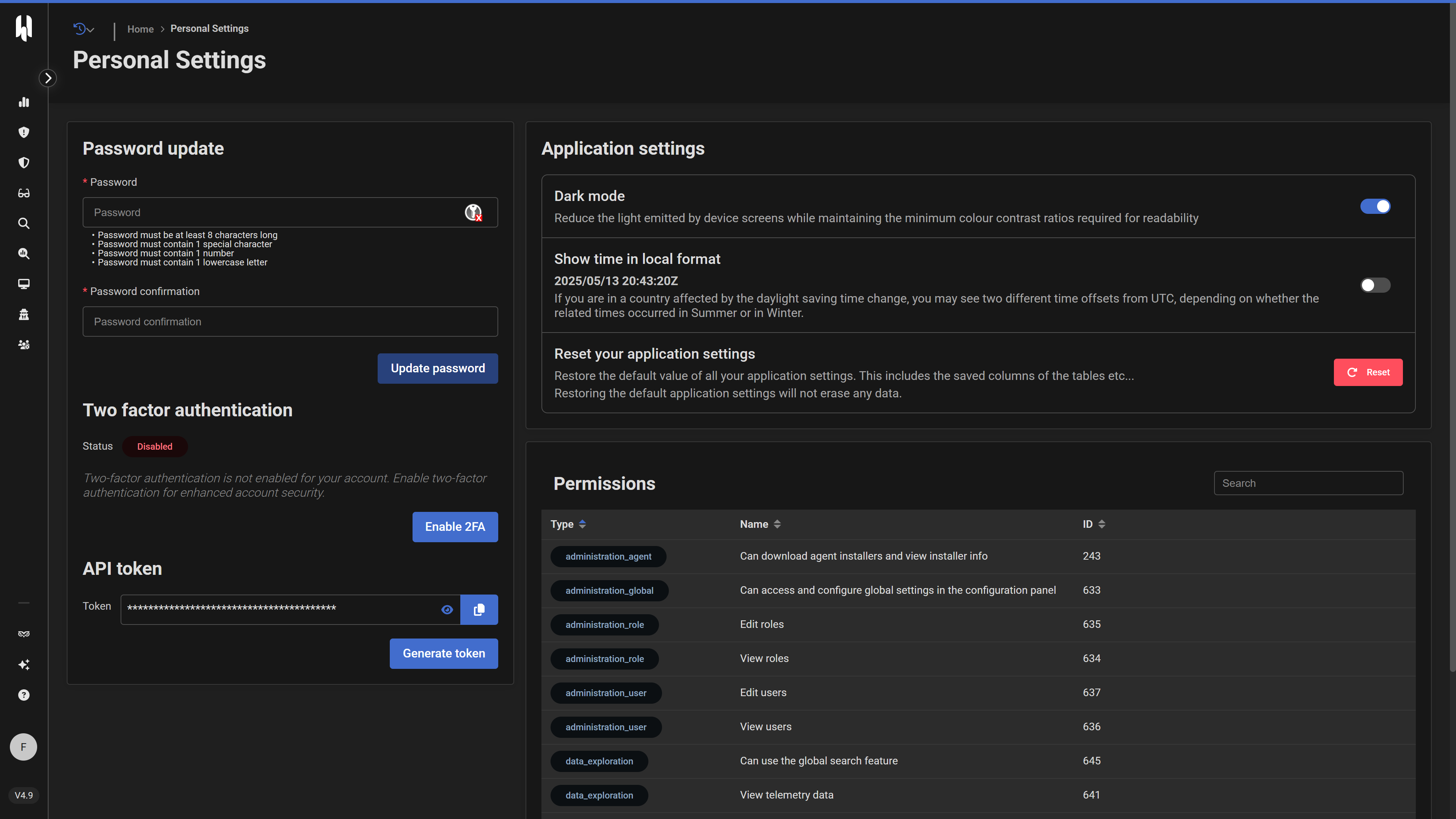
Task: Open the spy agent icon in sidebar
Action: coord(24,314)
